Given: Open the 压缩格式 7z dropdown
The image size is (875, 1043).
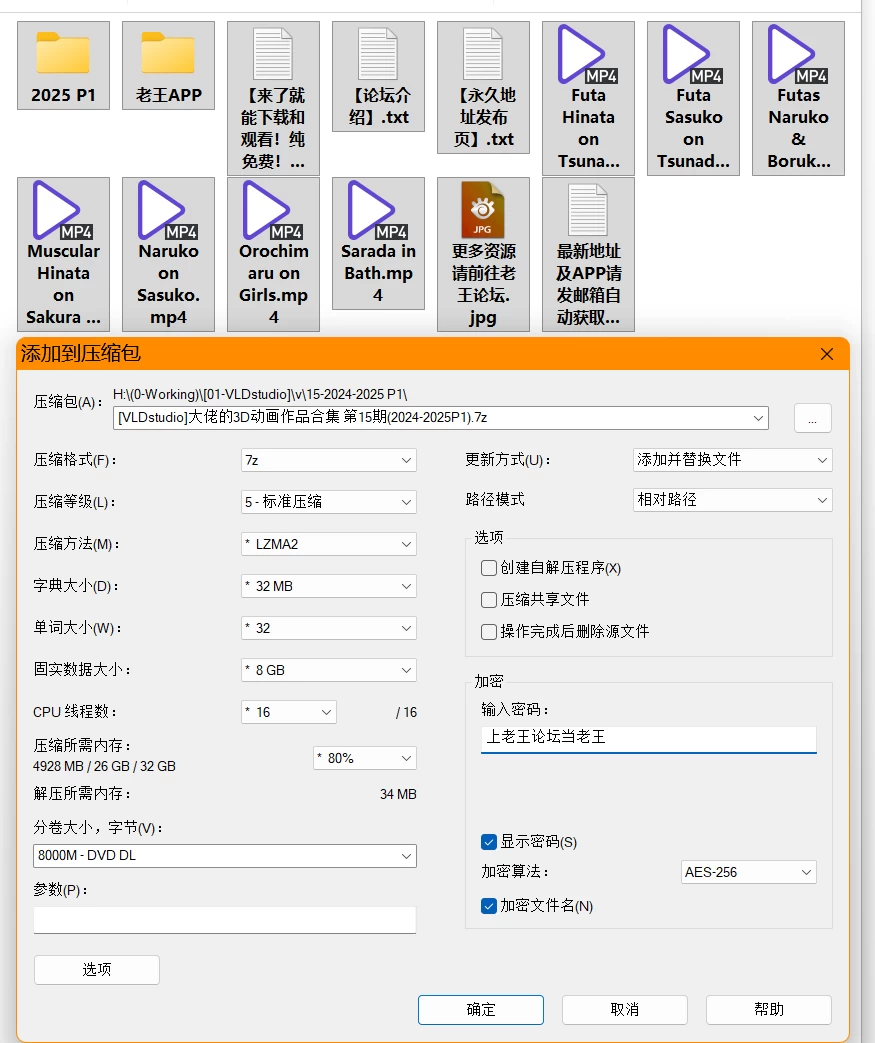Looking at the screenshot, I should pos(329,460).
